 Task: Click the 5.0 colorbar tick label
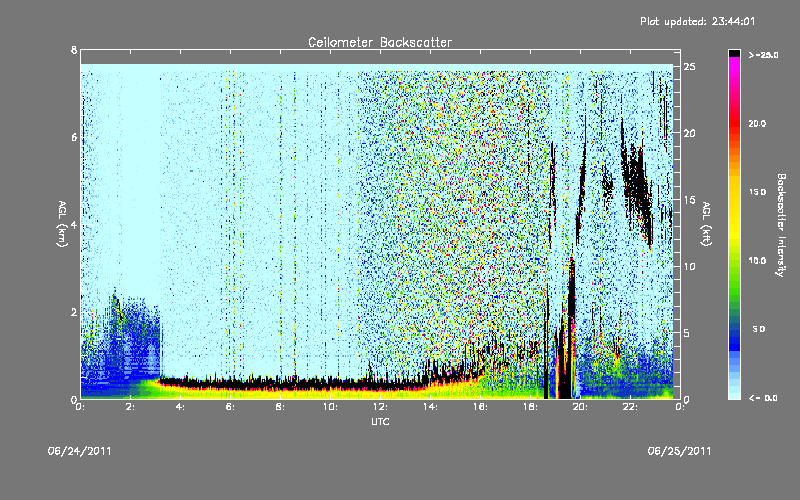tap(759, 329)
